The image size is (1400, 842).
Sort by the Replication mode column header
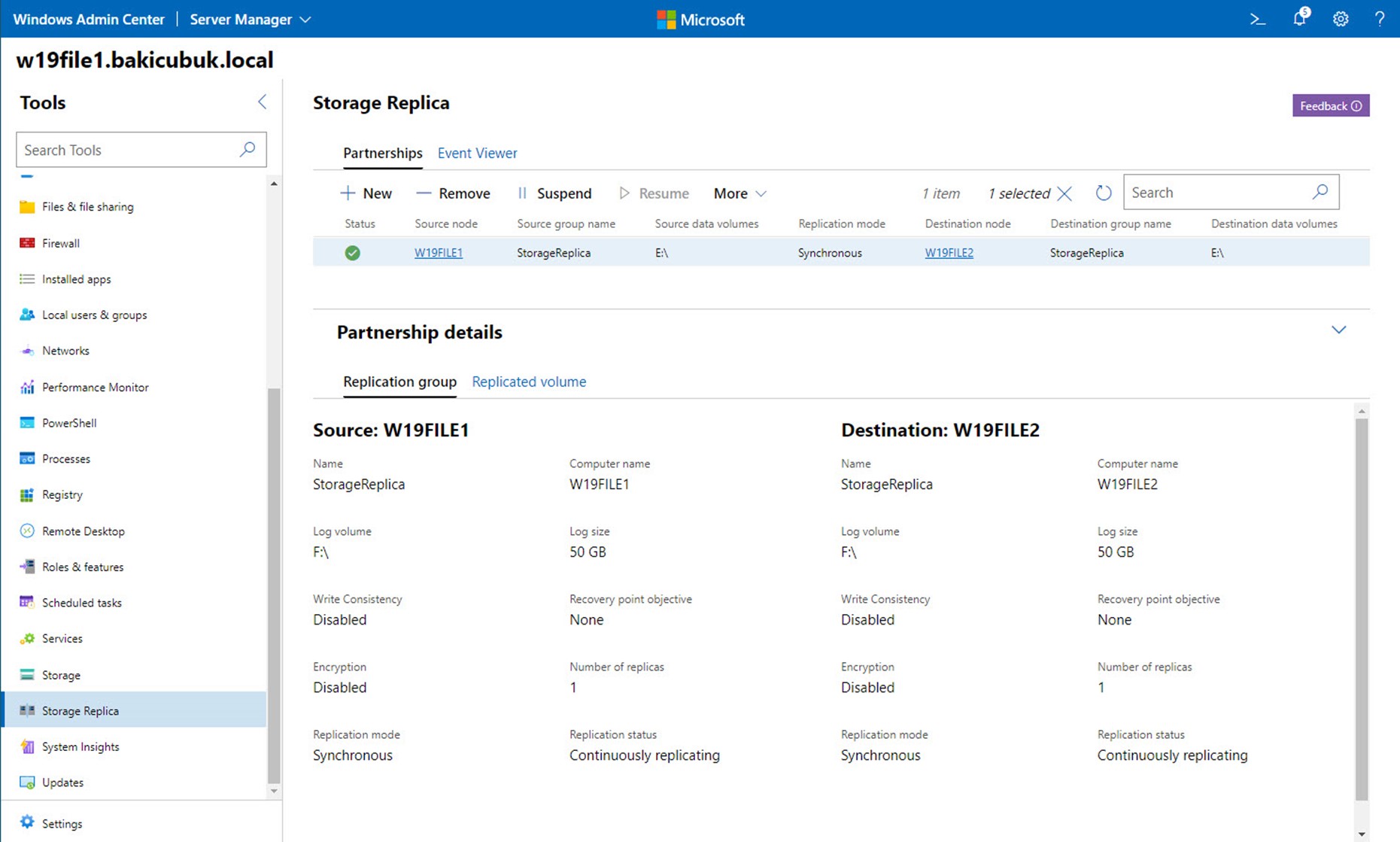pos(841,223)
